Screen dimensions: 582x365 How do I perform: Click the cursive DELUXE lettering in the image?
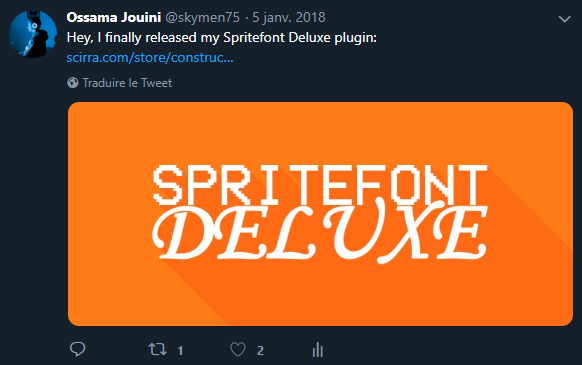(x=319, y=232)
